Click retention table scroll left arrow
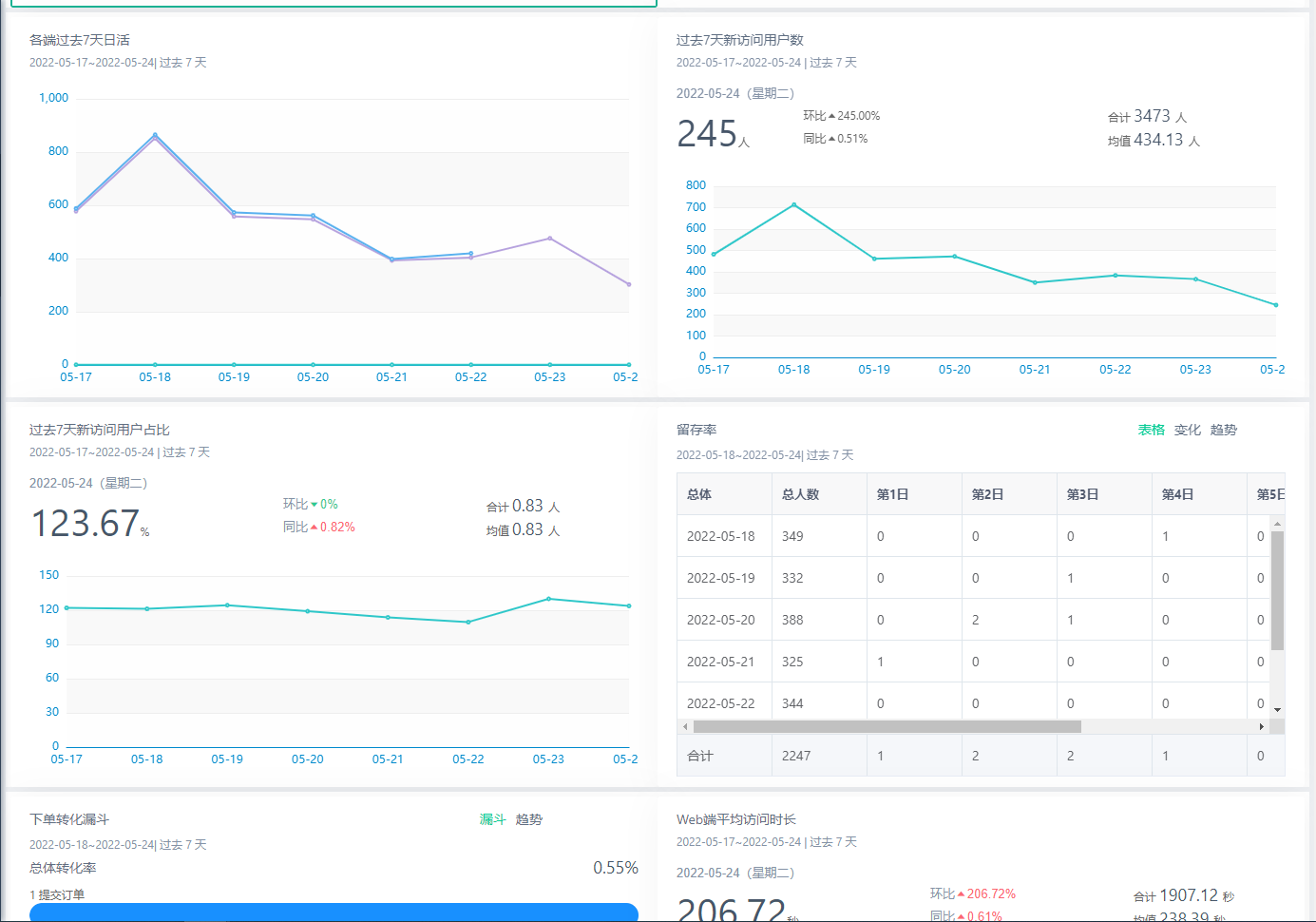 [685, 726]
